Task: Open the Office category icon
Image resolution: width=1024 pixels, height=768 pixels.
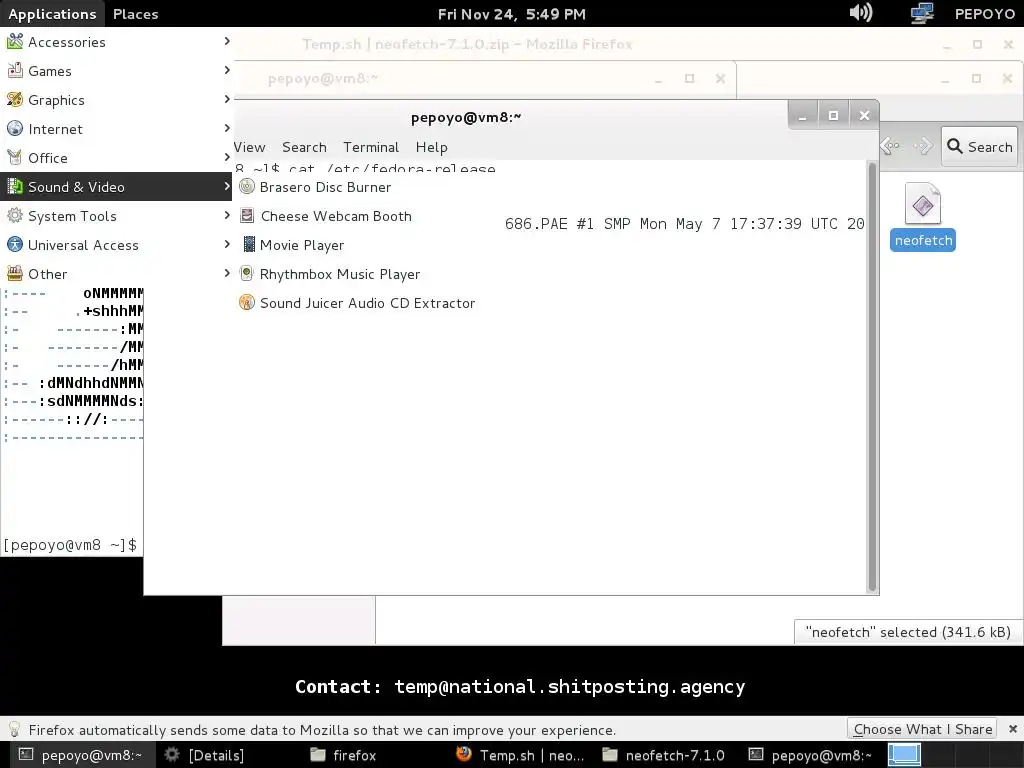Action: tap(14, 157)
